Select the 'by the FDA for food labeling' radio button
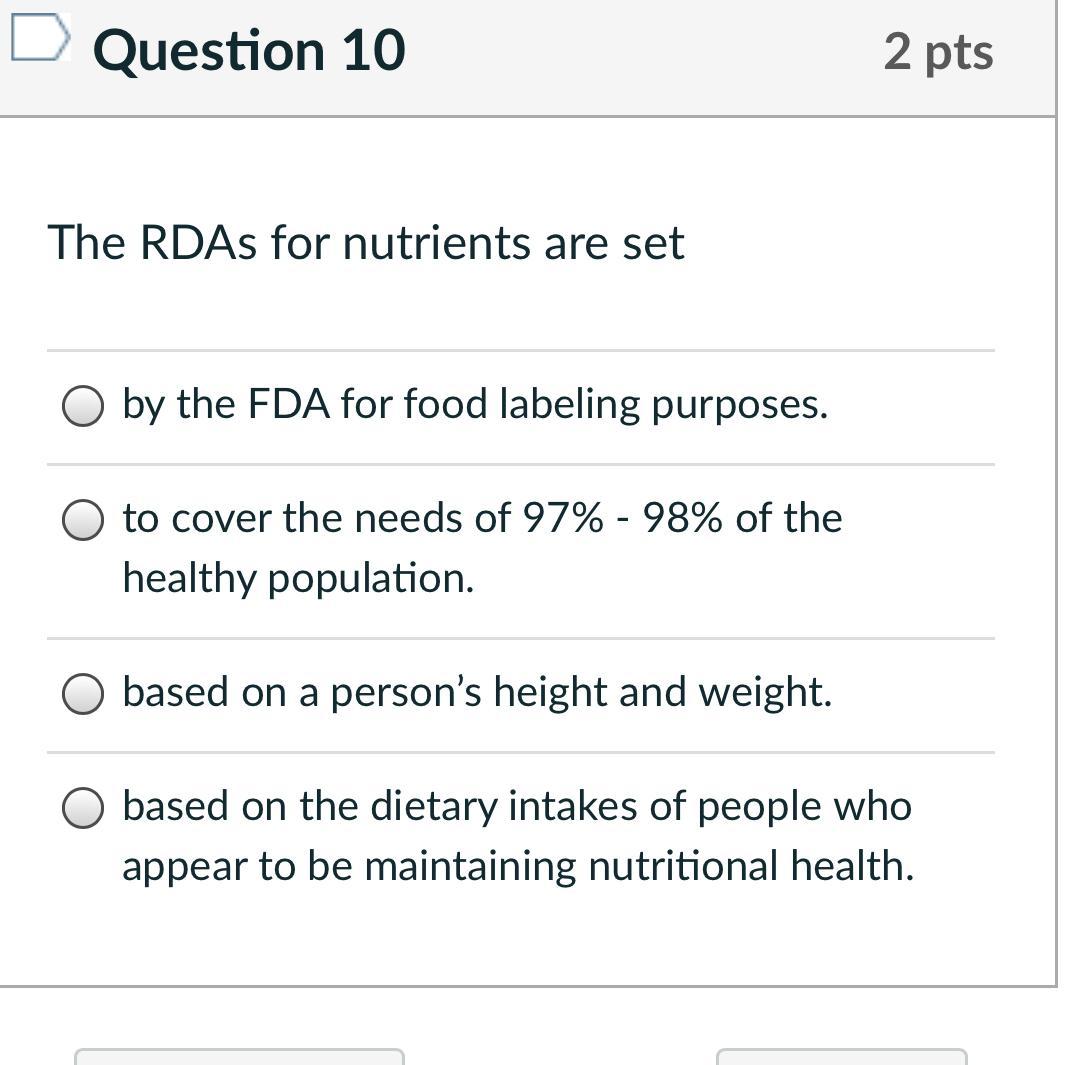This screenshot has height=1065, width=1065. pyautogui.click(x=83, y=407)
